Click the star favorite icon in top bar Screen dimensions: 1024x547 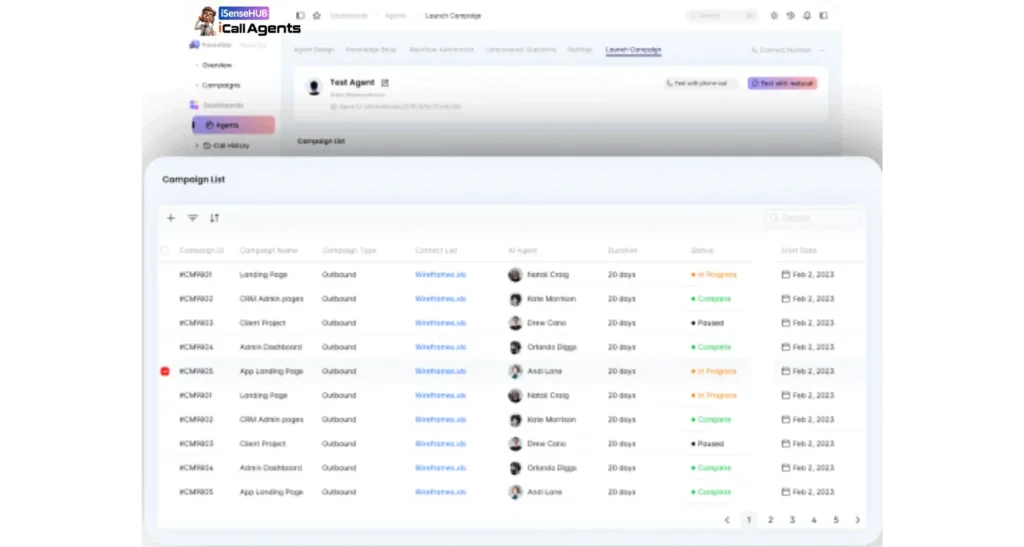(317, 15)
